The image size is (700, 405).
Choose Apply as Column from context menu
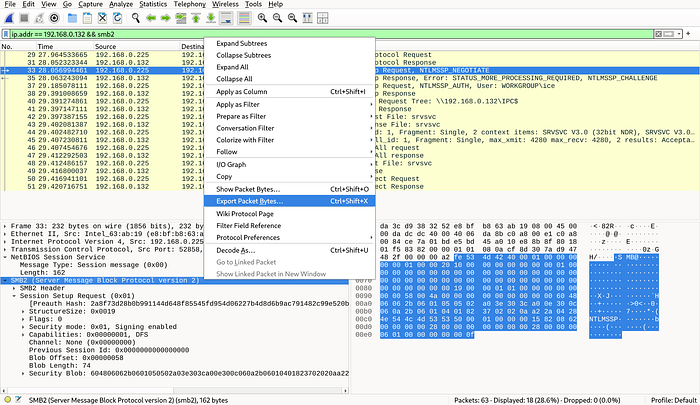coord(243,92)
